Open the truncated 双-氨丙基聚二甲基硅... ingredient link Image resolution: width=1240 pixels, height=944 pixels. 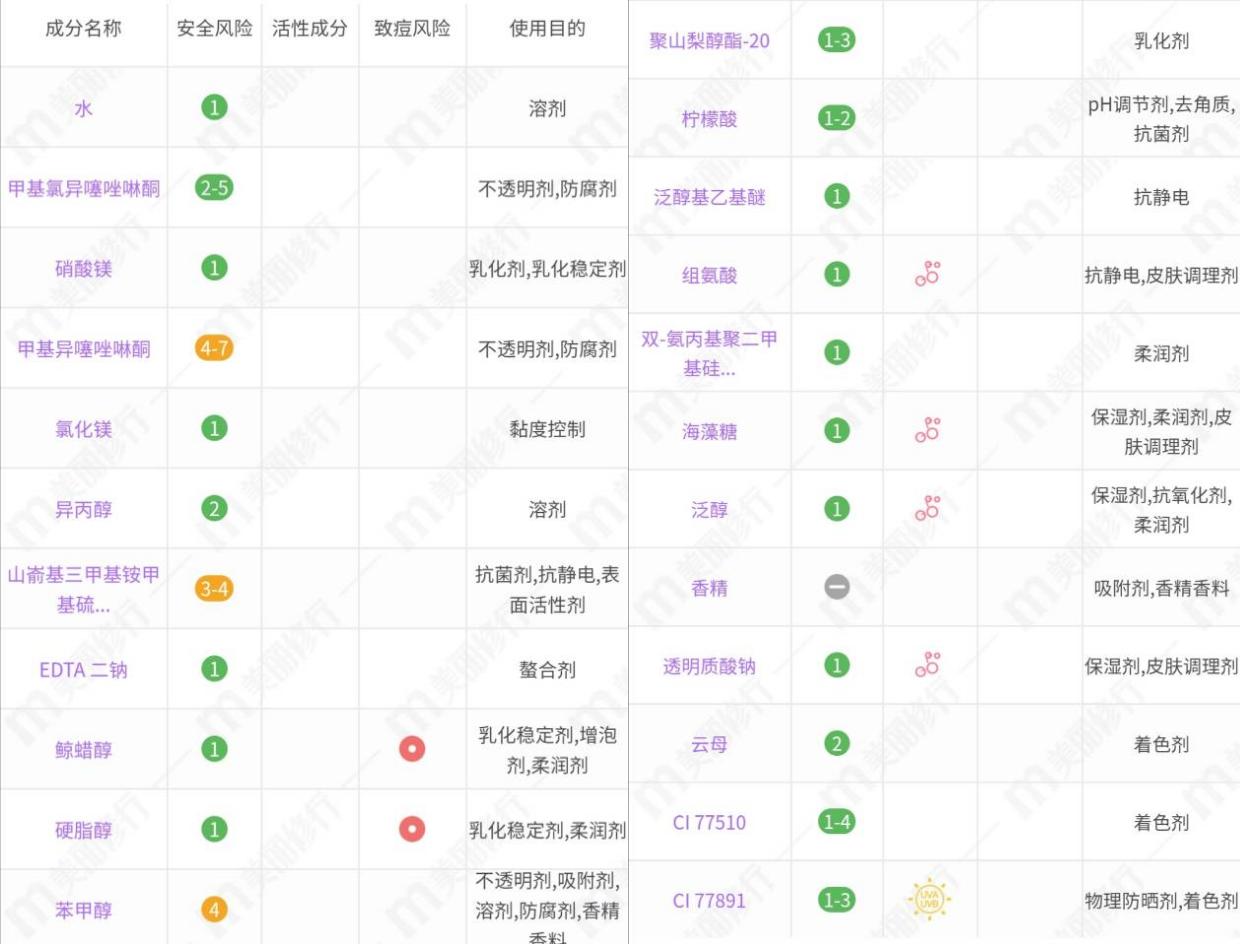click(709, 354)
